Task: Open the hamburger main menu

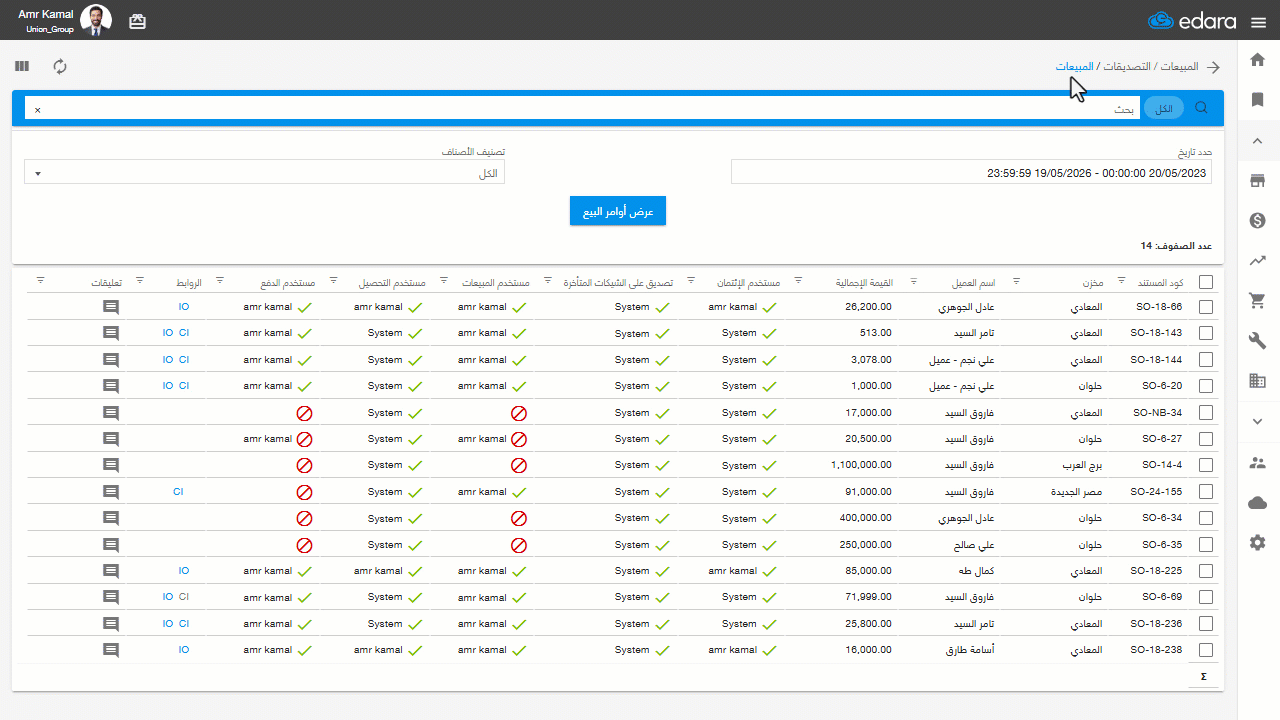Action: click(x=1258, y=21)
